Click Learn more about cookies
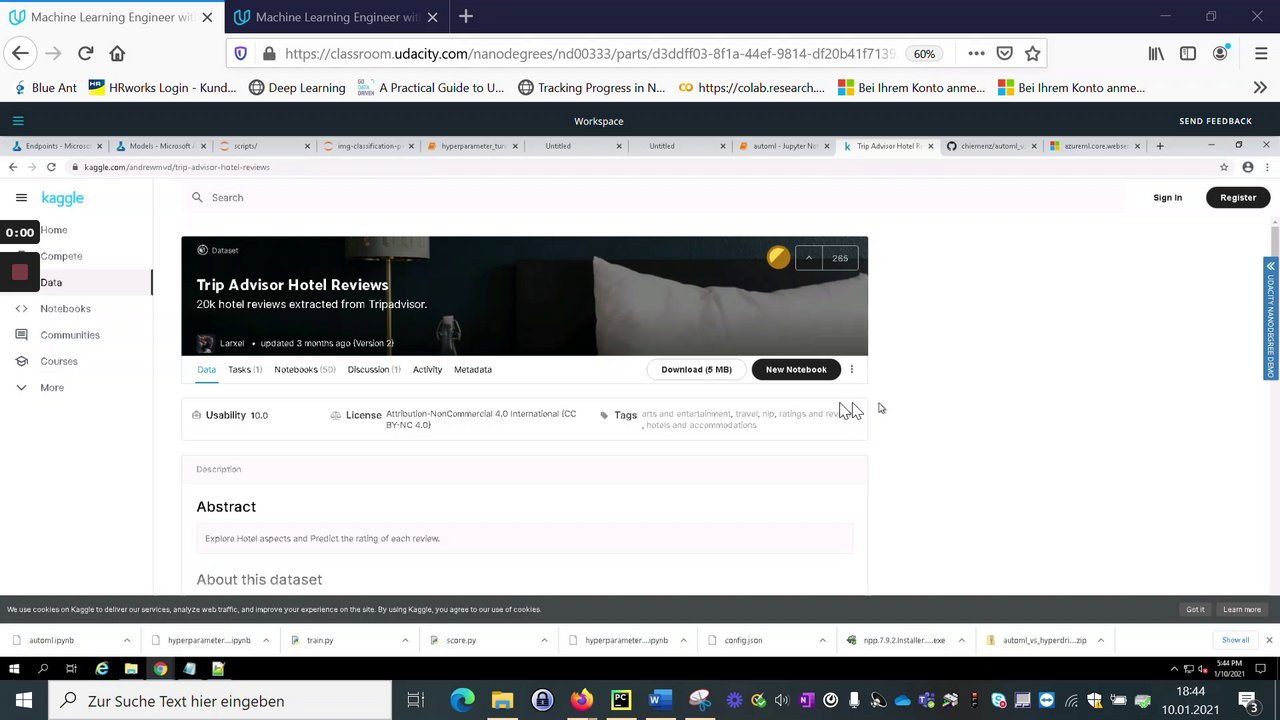The image size is (1280, 720). point(1242,609)
